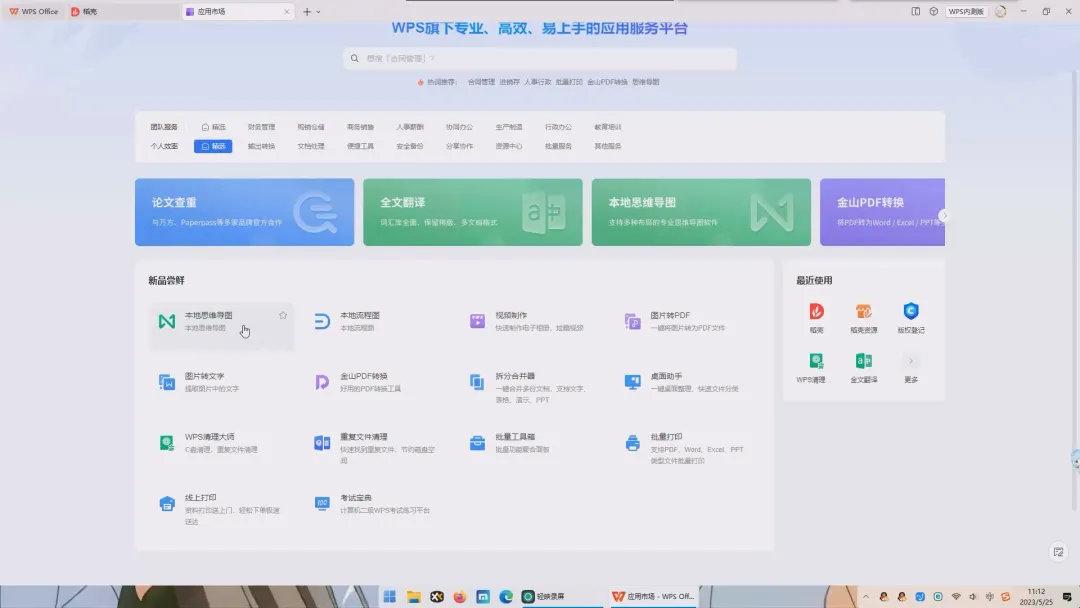Open the feedback floating button

pos(1059,552)
